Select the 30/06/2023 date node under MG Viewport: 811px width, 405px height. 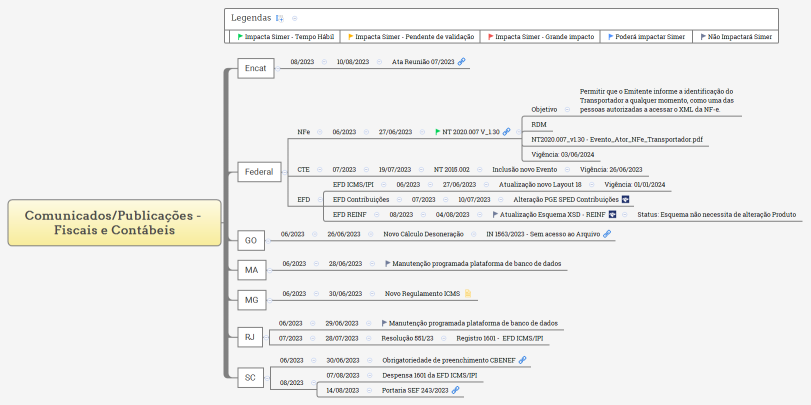[x=346, y=294]
